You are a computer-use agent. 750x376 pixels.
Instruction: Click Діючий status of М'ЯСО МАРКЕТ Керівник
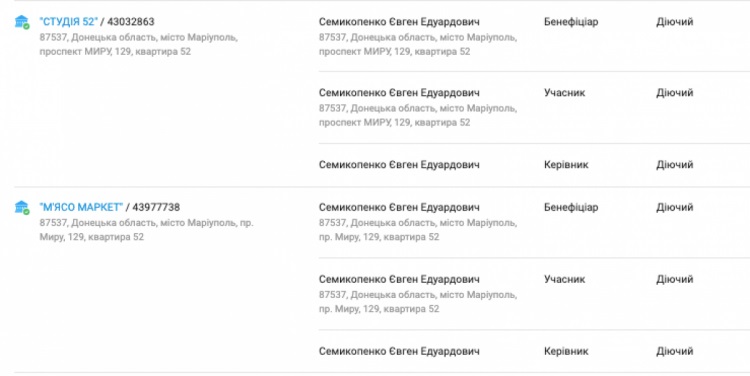(x=674, y=351)
